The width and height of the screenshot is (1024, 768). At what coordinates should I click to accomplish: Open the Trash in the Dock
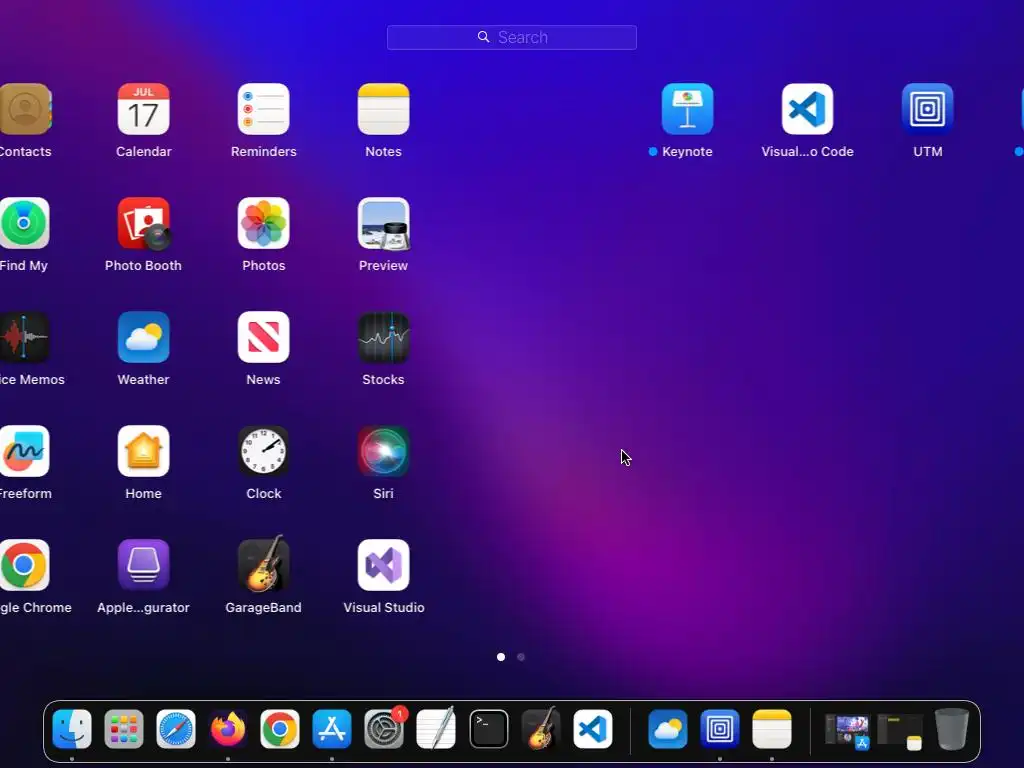(x=952, y=728)
